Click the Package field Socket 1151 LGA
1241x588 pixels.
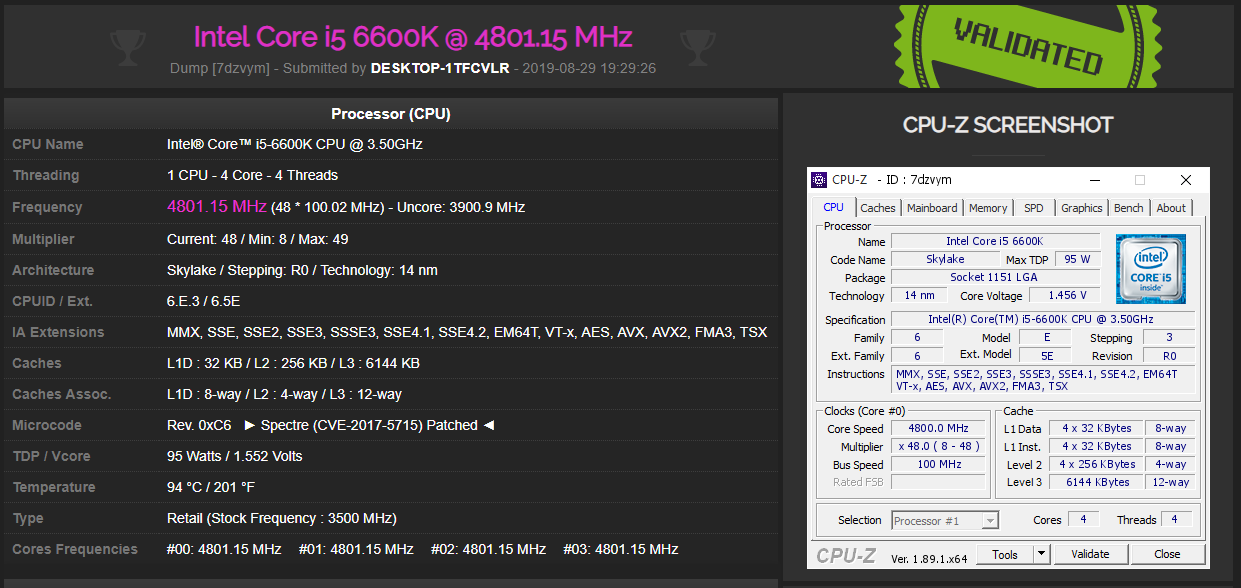point(995,277)
